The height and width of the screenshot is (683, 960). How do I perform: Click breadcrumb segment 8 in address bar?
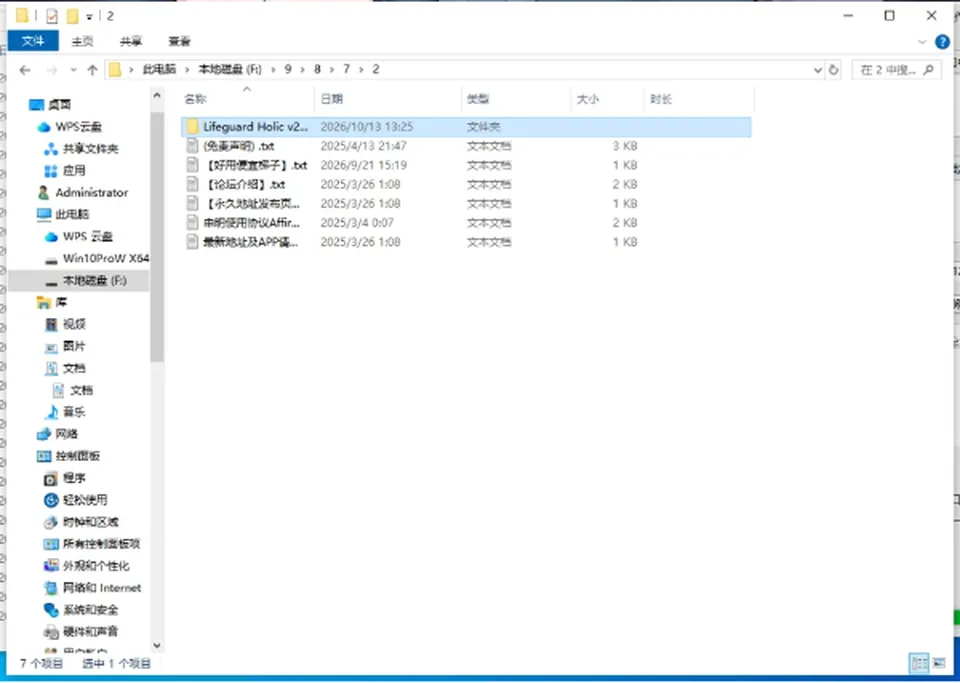tap(317, 69)
